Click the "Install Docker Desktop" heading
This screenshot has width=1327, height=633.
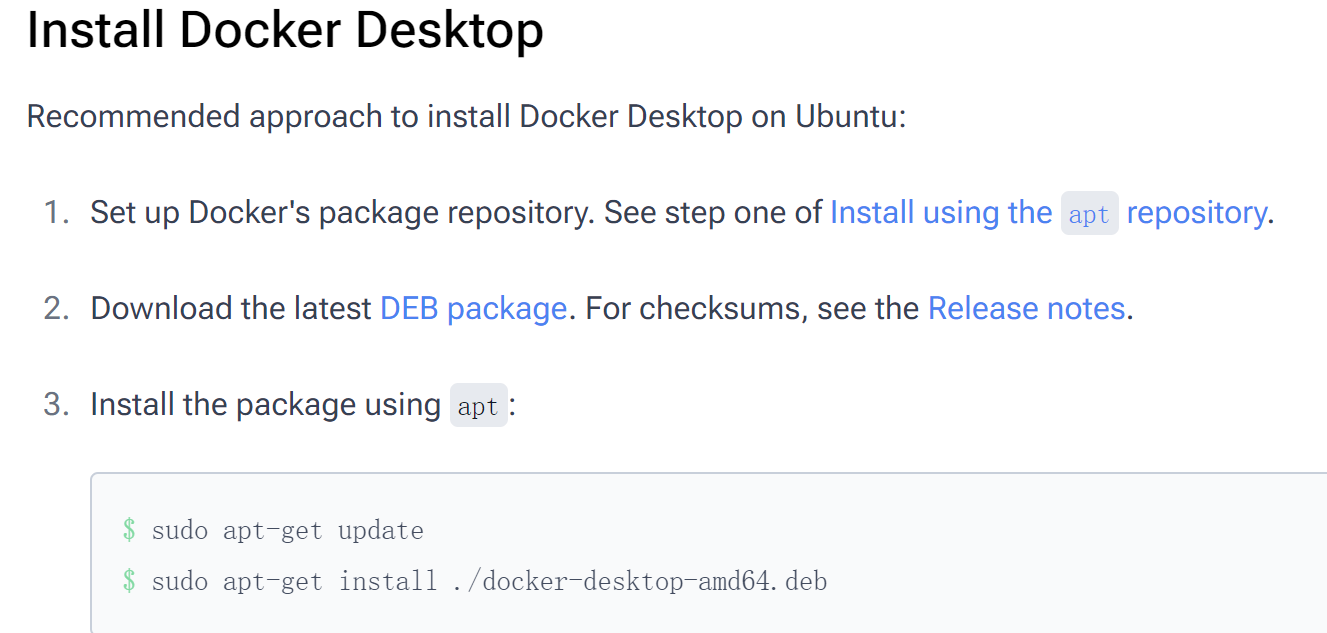(x=285, y=31)
